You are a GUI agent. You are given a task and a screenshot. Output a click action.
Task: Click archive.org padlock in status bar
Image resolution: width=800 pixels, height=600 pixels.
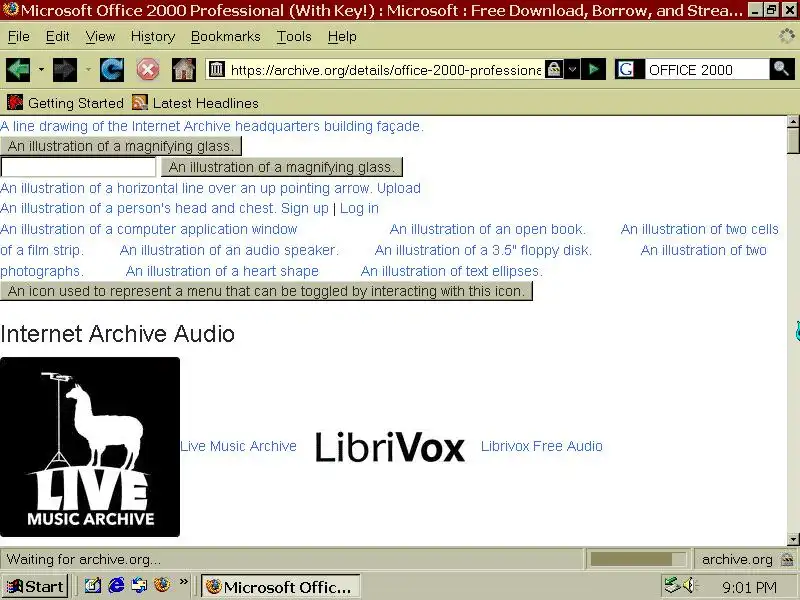click(x=787, y=559)
